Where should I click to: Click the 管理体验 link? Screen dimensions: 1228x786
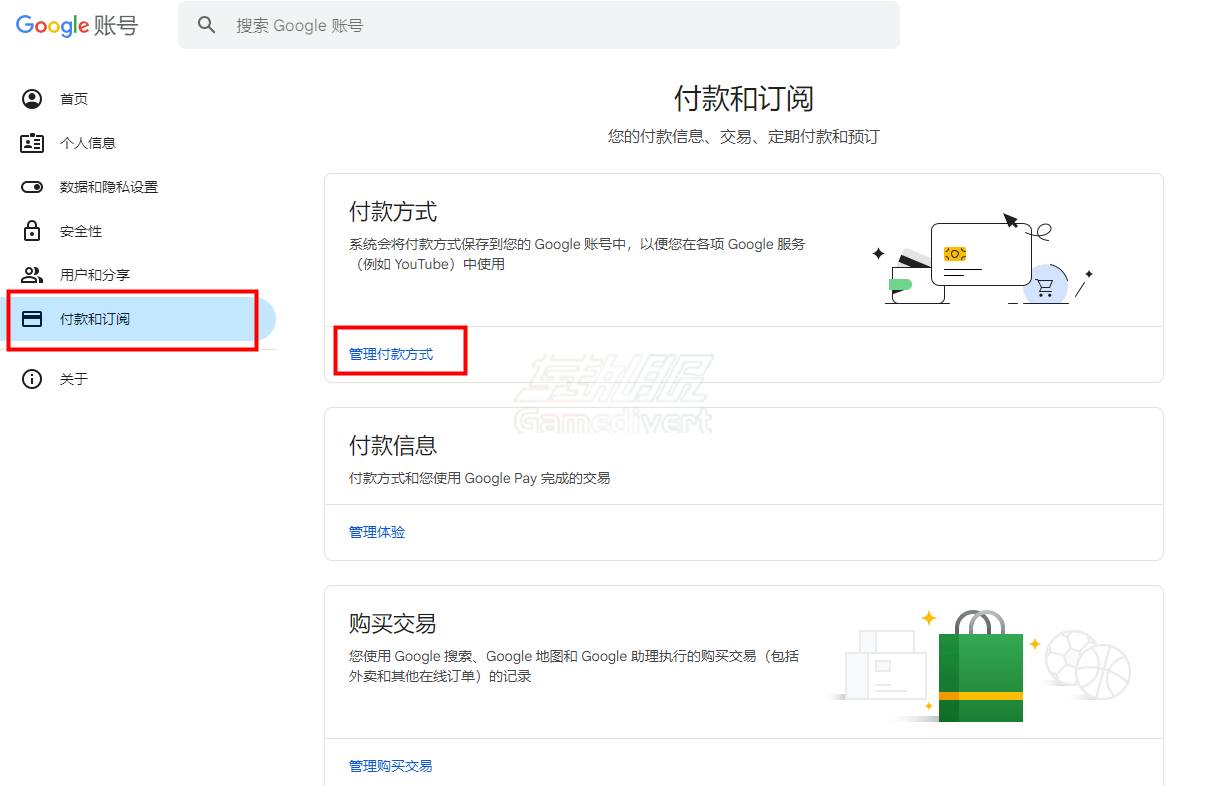point(377,532)
